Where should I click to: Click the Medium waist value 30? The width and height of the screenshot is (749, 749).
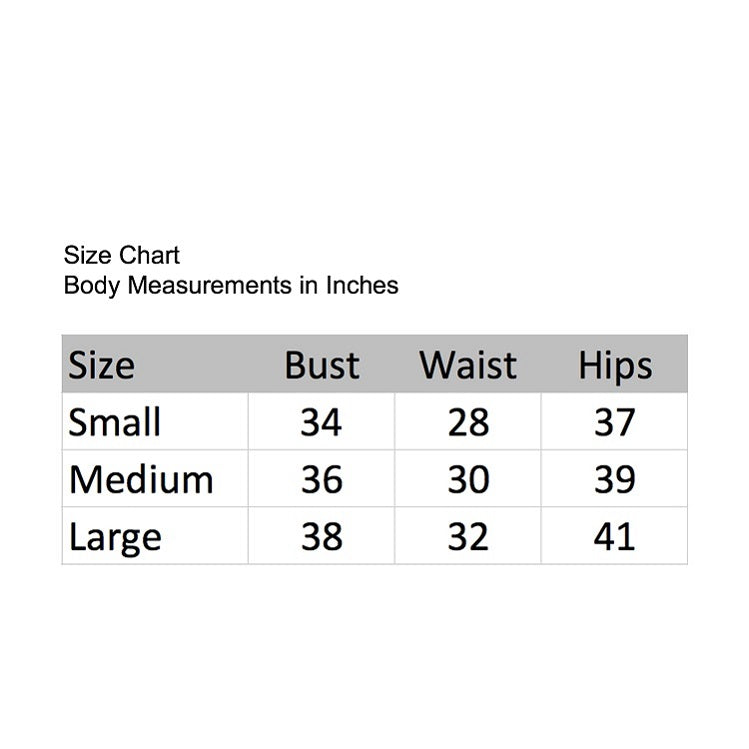468,480
